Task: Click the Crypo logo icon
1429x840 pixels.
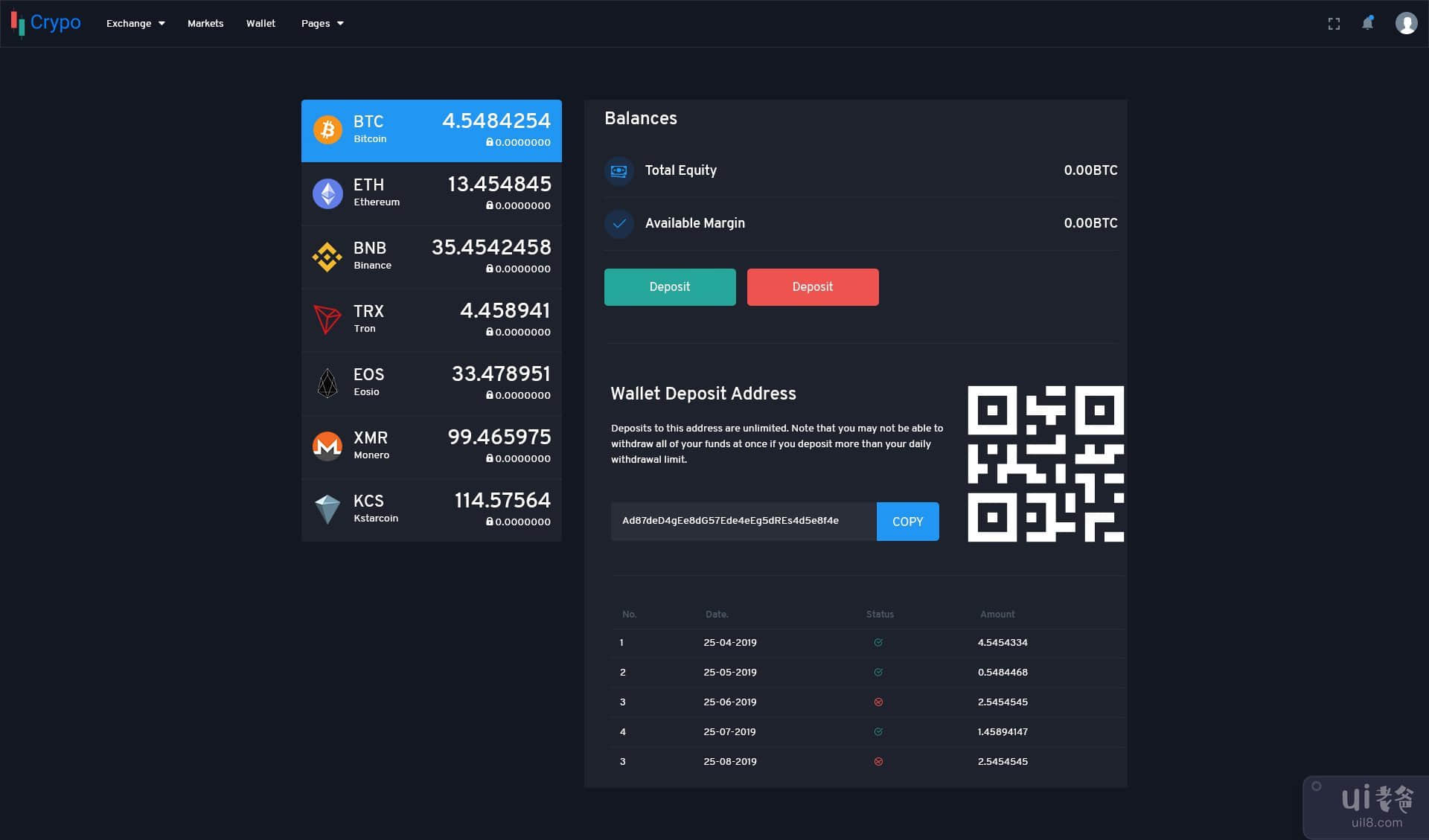Action: 18,23
